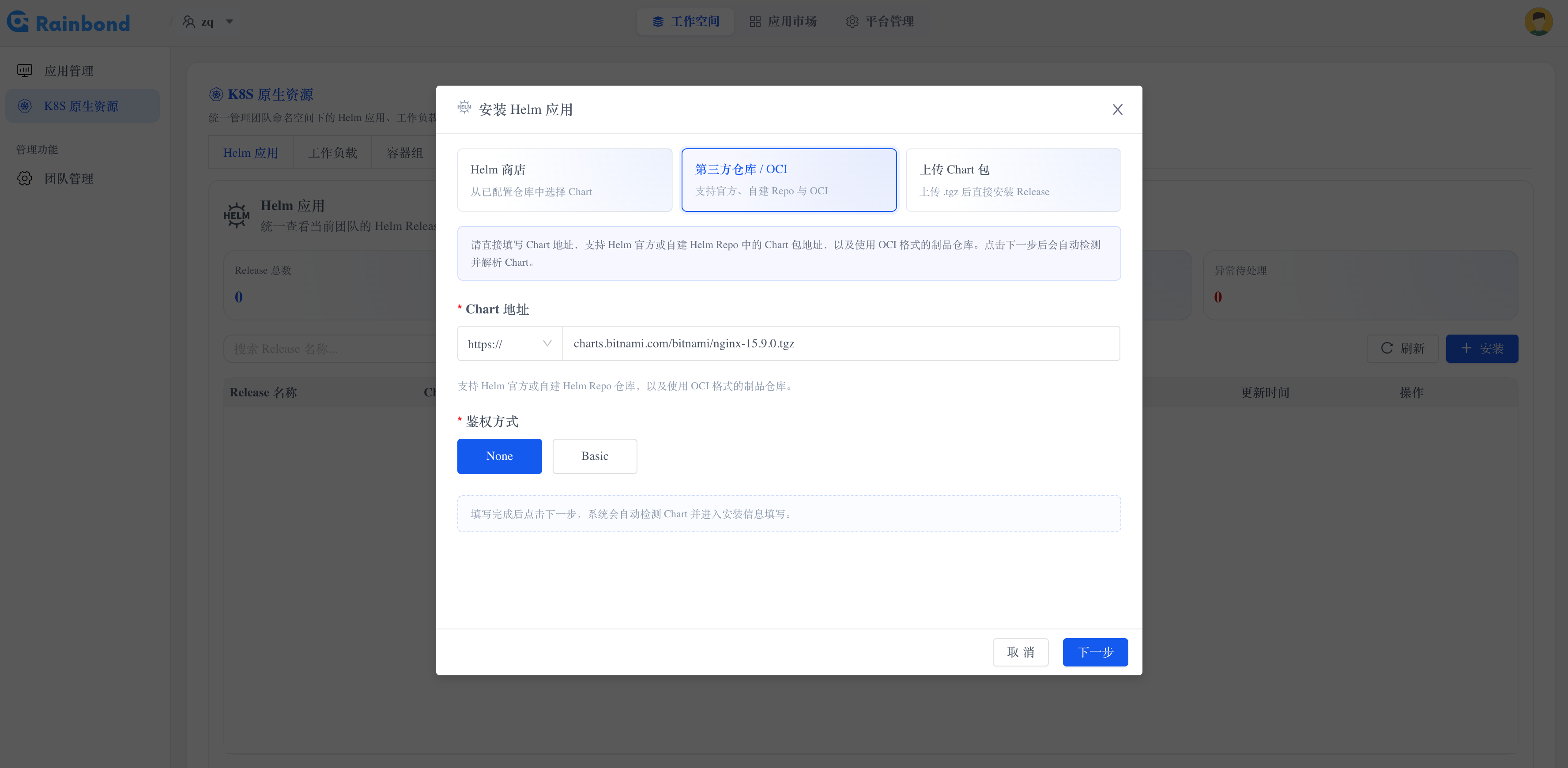Close the Helm install dialog
This screenshot has width=1568, height=768.
(1117, 109)
